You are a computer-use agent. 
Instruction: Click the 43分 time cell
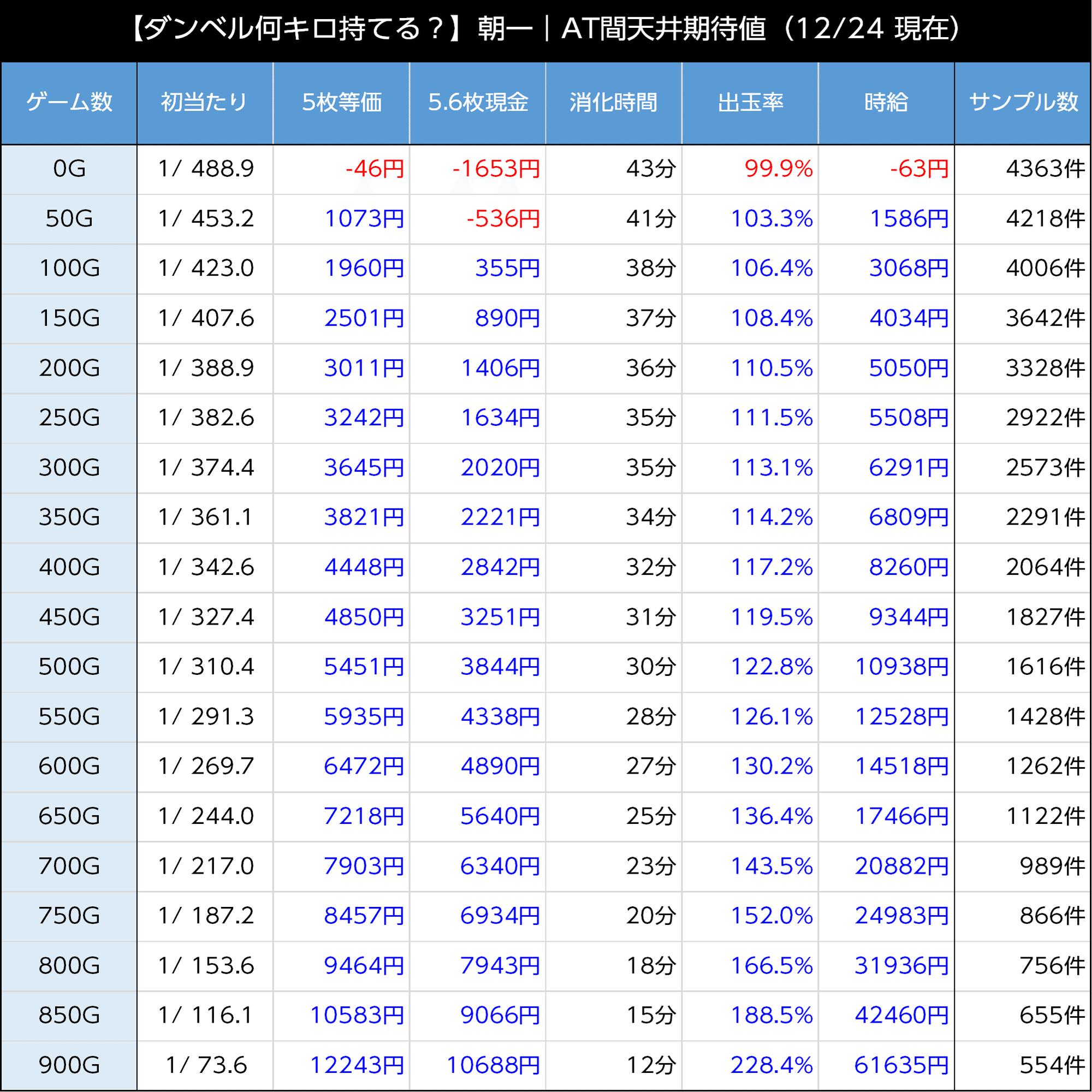click(x=614, y=170)
